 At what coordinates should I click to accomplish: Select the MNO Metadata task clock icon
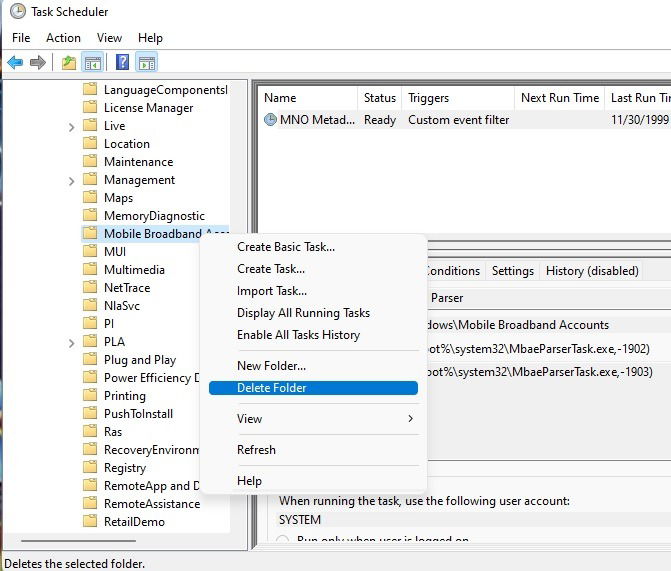click(x=270, y=119)
